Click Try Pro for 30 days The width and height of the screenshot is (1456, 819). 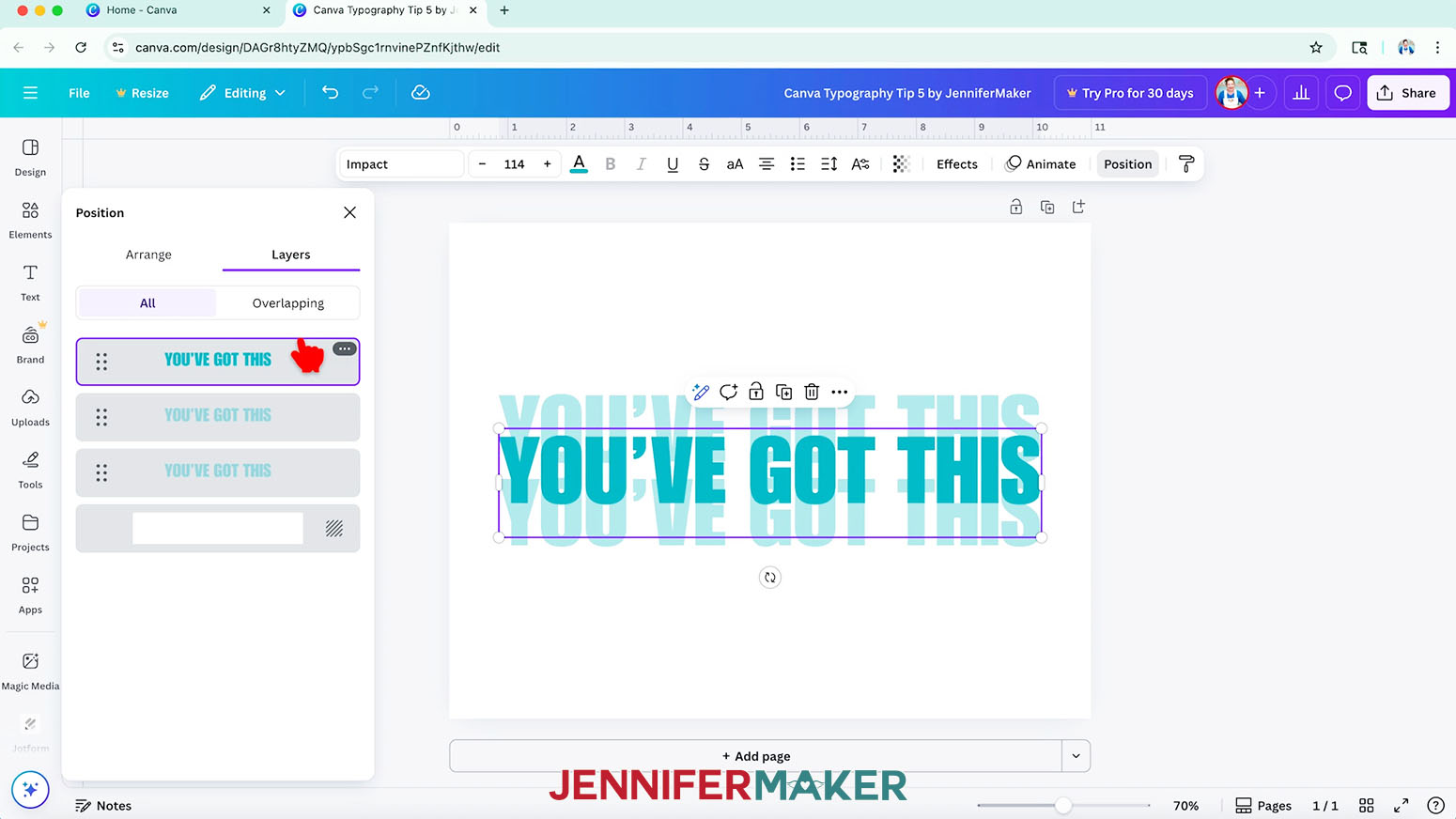coord(1130,93)
